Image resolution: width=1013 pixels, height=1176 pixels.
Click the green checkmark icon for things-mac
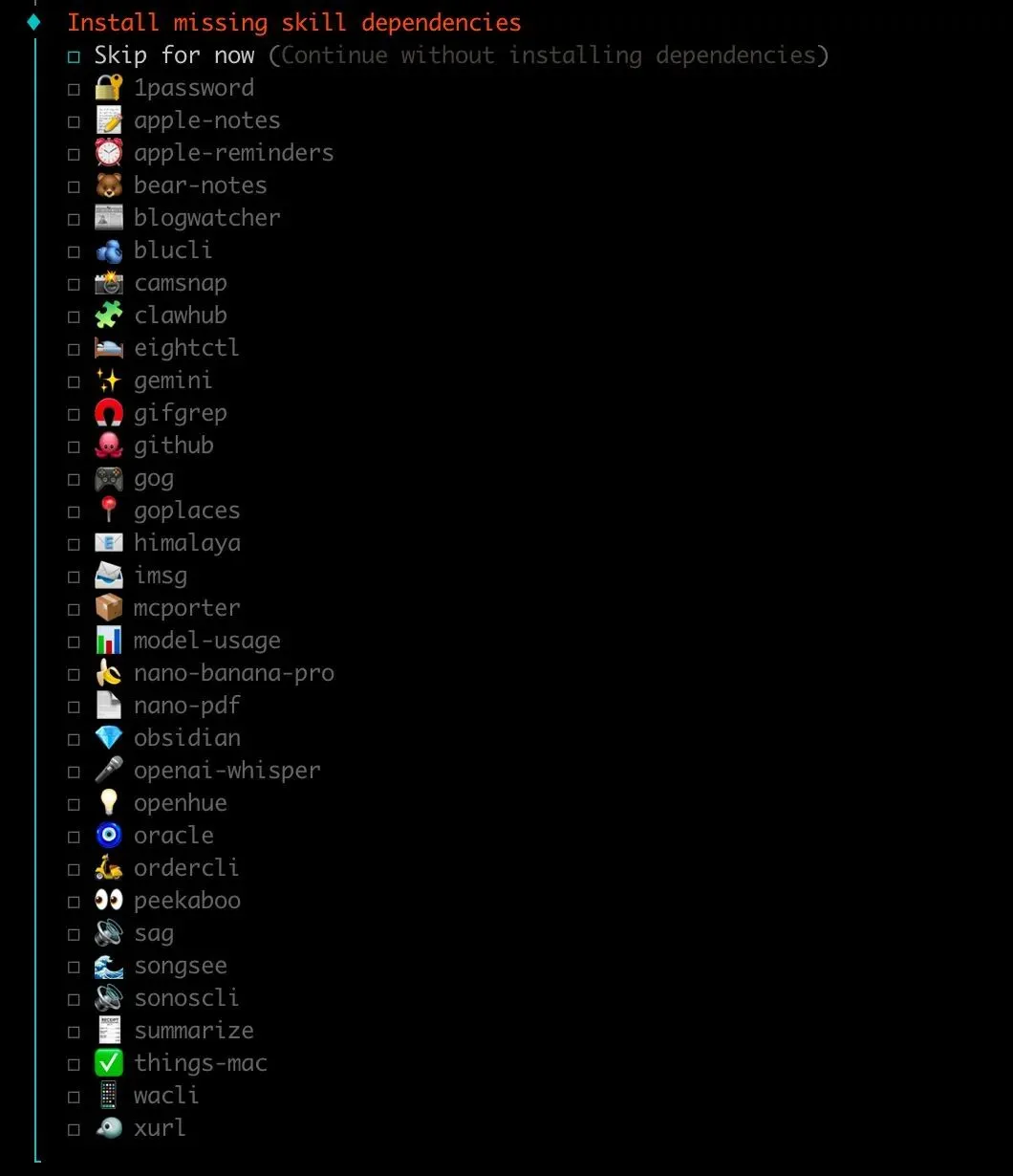108,1063
